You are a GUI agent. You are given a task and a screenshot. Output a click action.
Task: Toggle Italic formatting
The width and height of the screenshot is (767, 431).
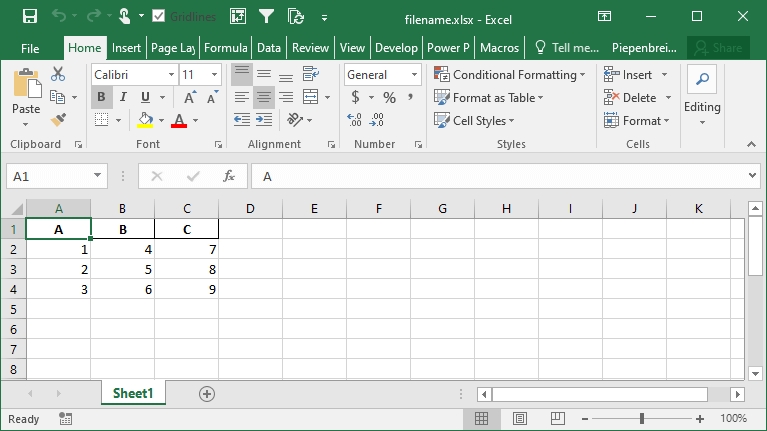pos(123,97)
